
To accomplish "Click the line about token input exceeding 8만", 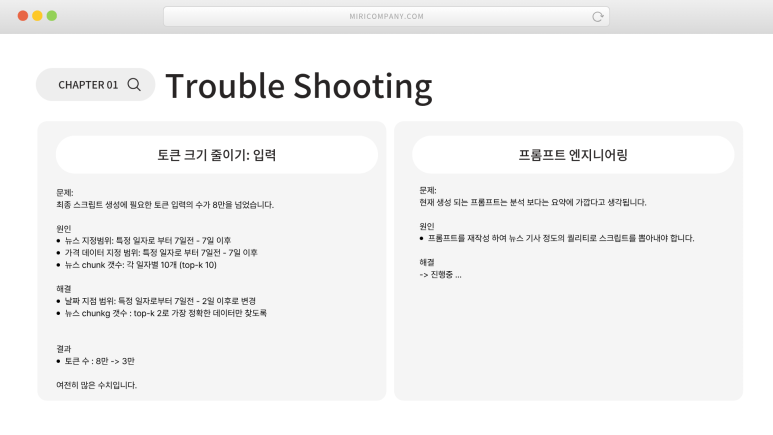I will tap(165, 205).
